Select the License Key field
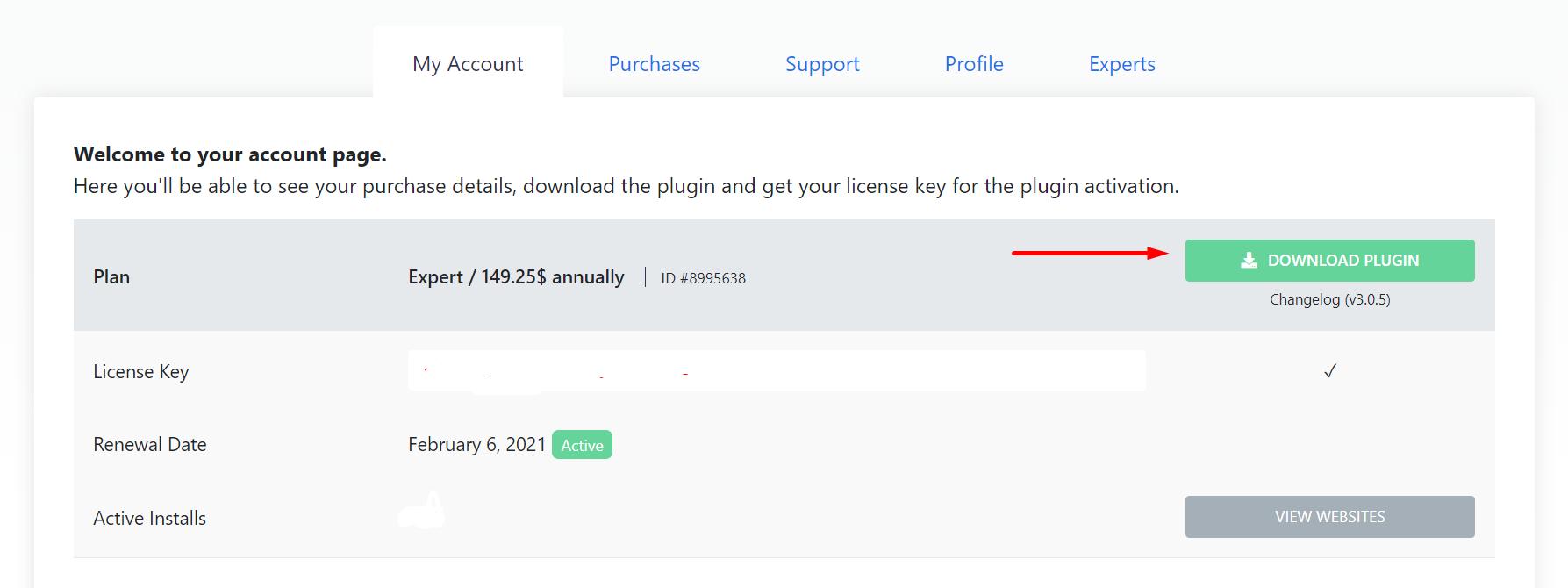1568x588 pixels. click(777, 371)
